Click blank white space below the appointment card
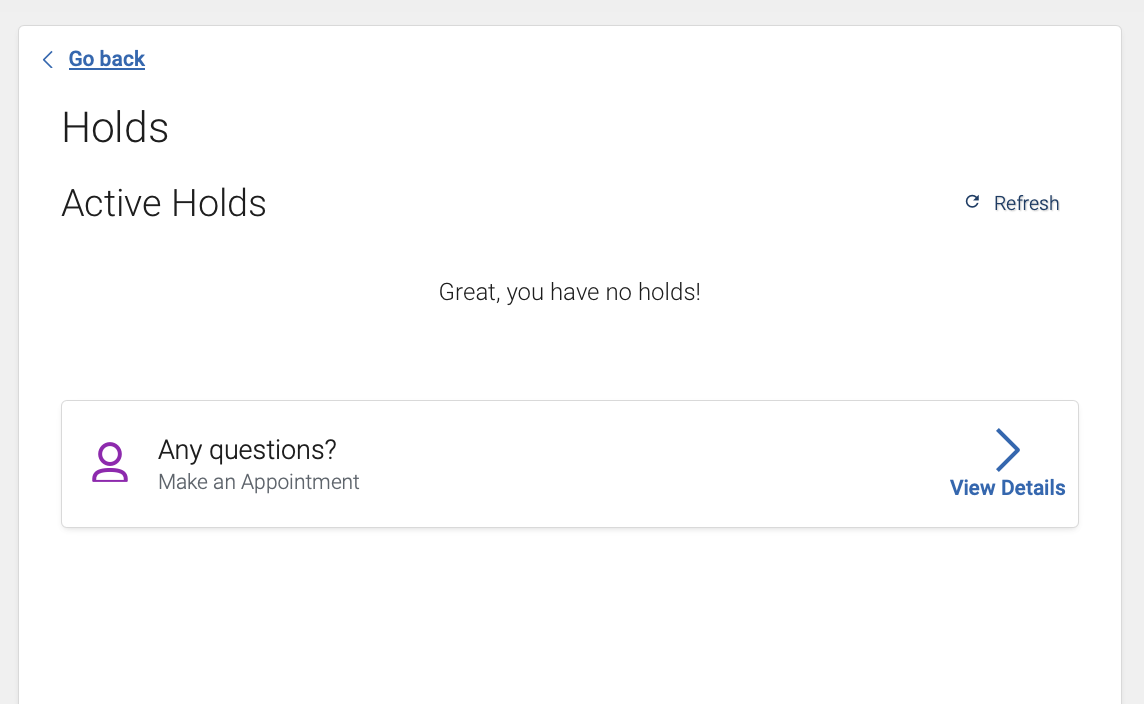 click(x=570, y=620)
